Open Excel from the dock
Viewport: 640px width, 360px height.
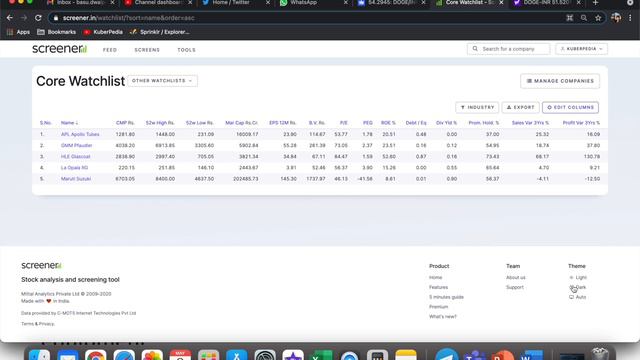click(x=321, y=355)
